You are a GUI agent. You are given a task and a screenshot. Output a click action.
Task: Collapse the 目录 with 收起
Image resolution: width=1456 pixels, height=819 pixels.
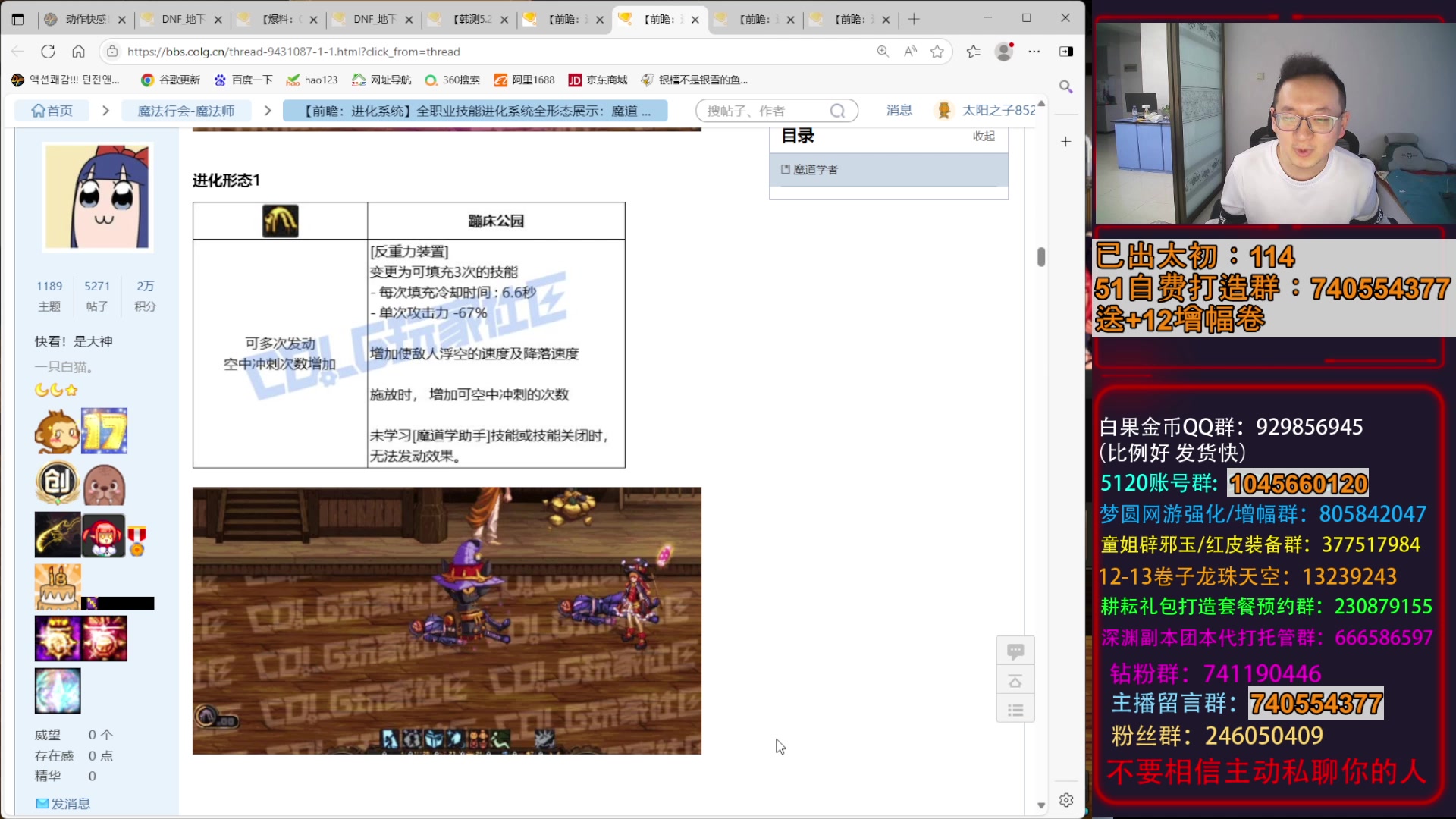pyautogui.click(x=984, y=136)
